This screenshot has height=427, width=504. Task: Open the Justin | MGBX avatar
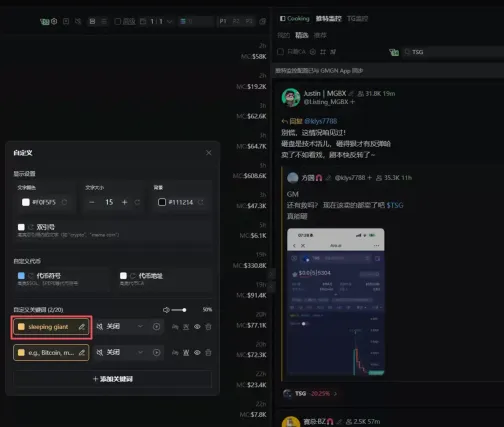(291, 97)
